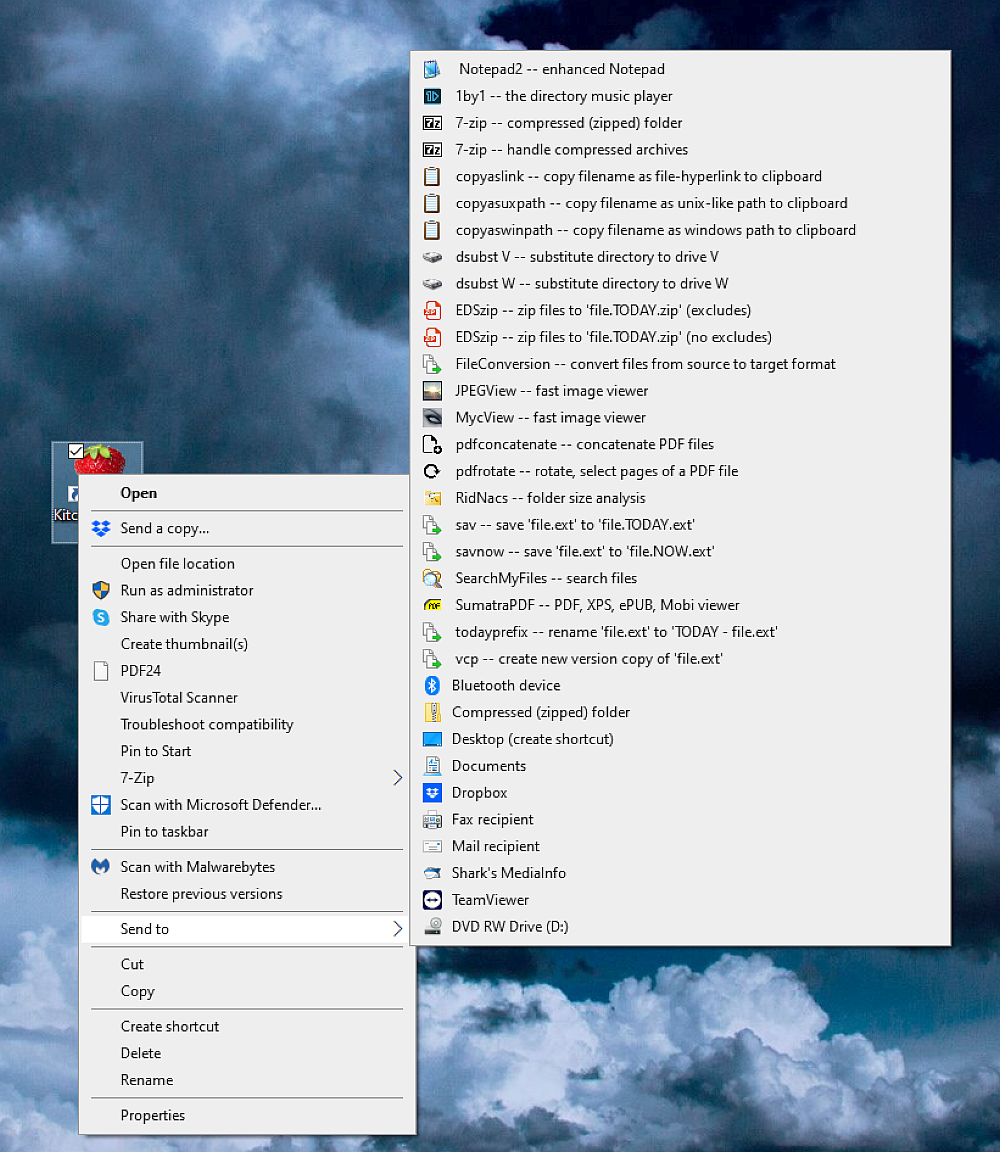Image resolution: width=1000 pixels, height=1152 pixels.
Task: Click the SearchMyFiles magnifier icon
Action: coord(432,579)
